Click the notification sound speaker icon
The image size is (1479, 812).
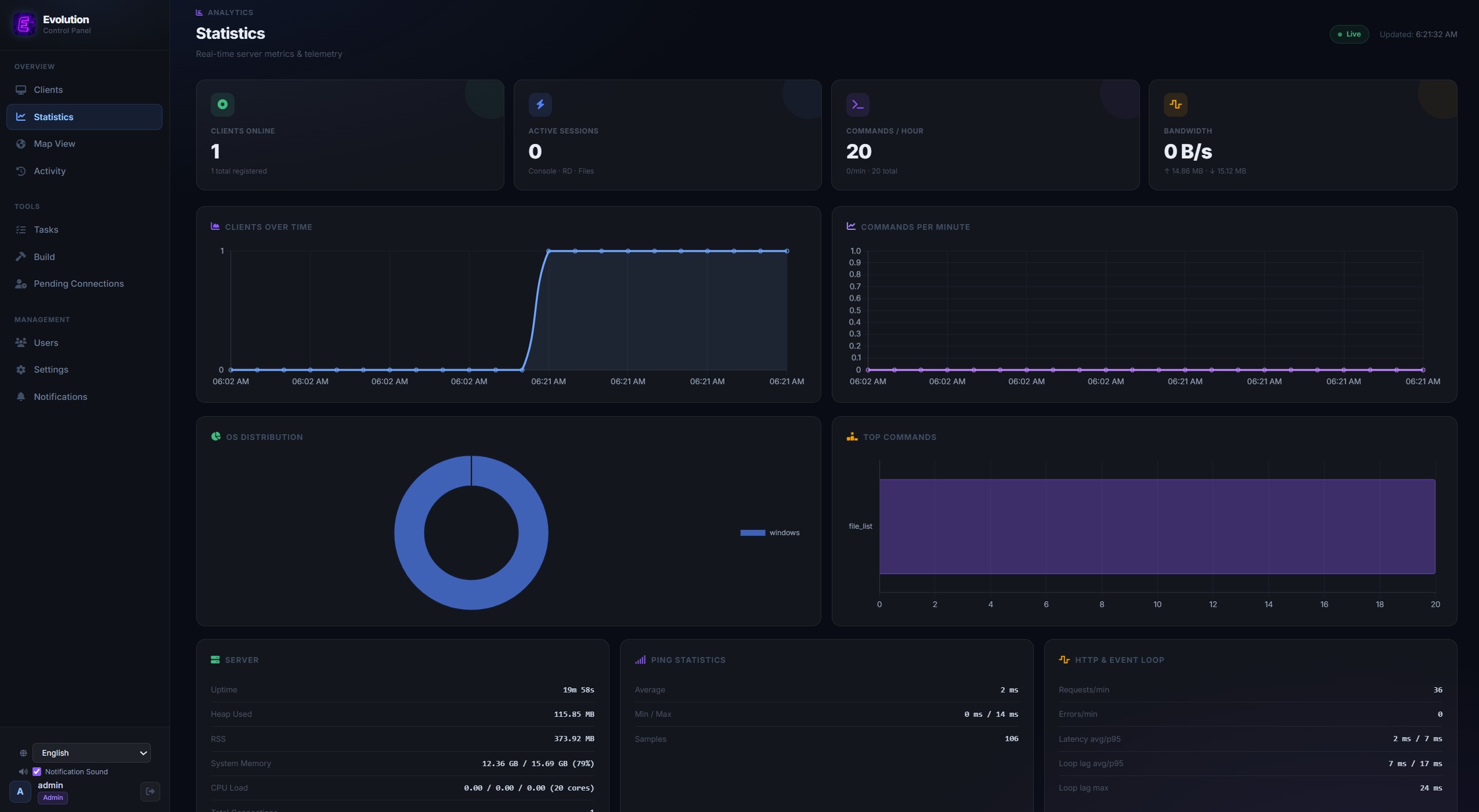point(23,771)
